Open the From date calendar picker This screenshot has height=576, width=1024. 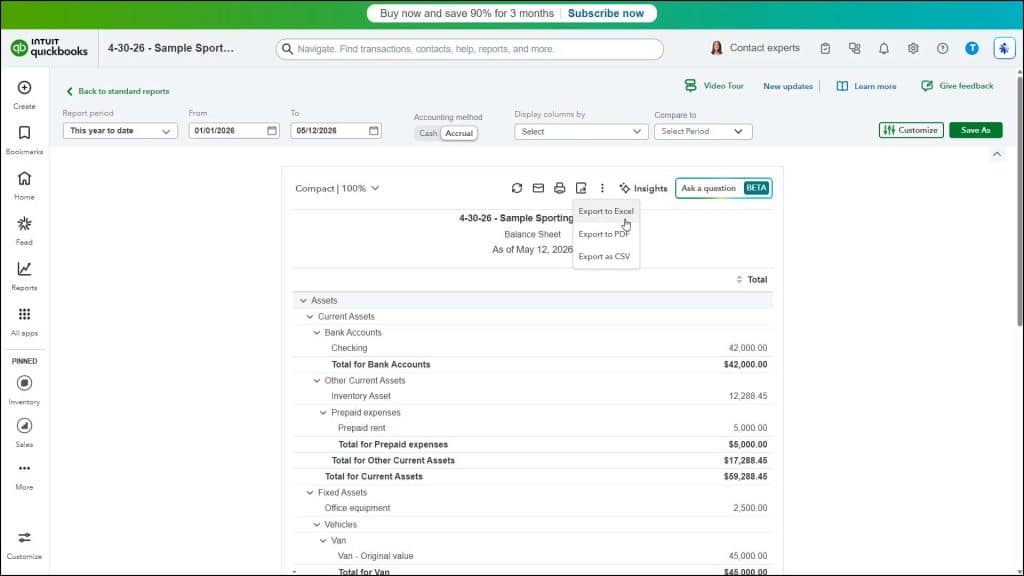pos(272,131)
